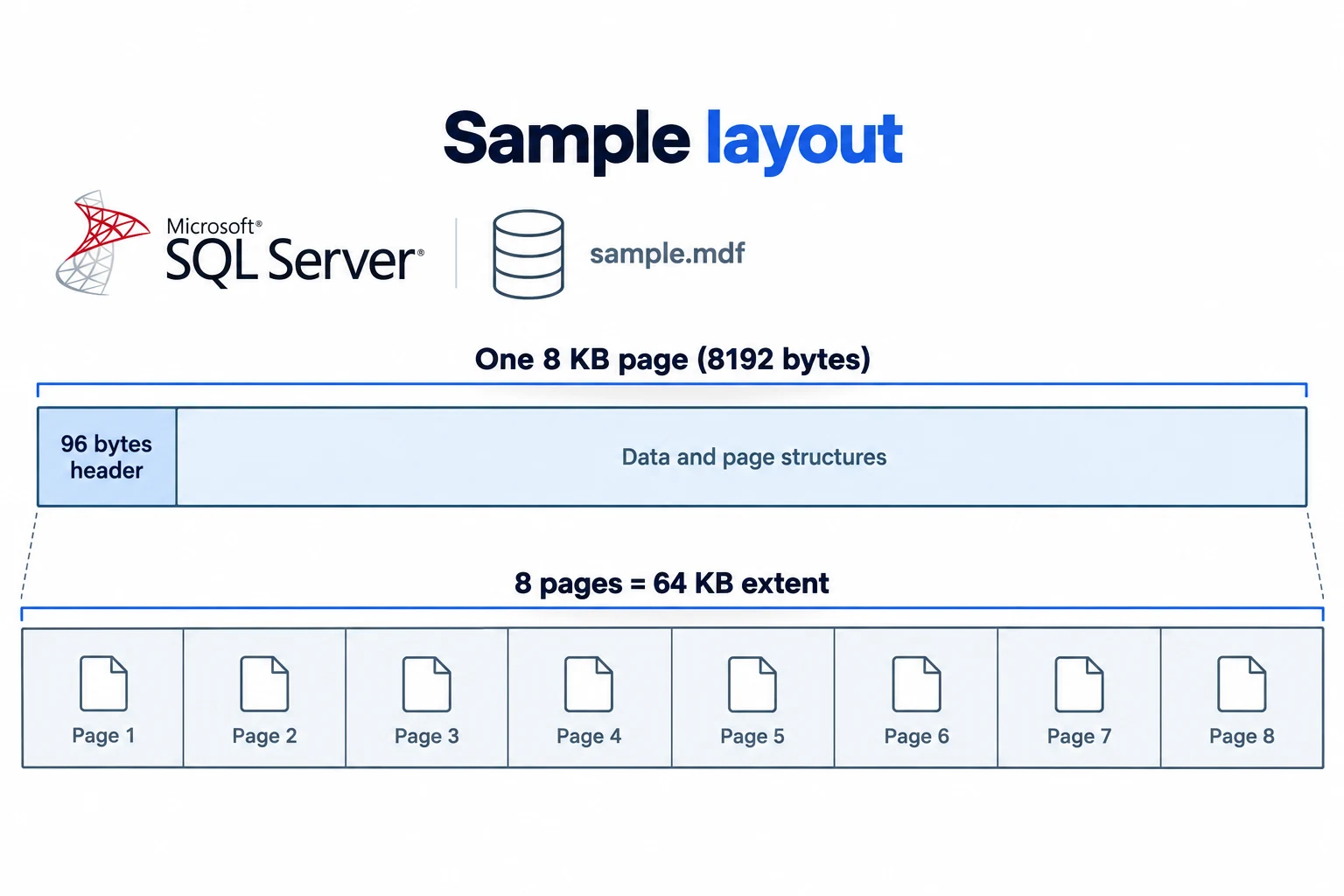Select the Page 2 document icon
This screenshot has height=896, width=1344.
point(264,683)
